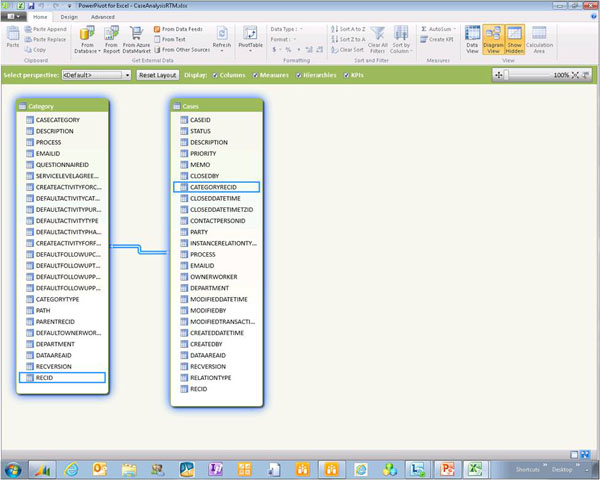Switch to the Design tab
600x480 pixels.
(68, 17)
